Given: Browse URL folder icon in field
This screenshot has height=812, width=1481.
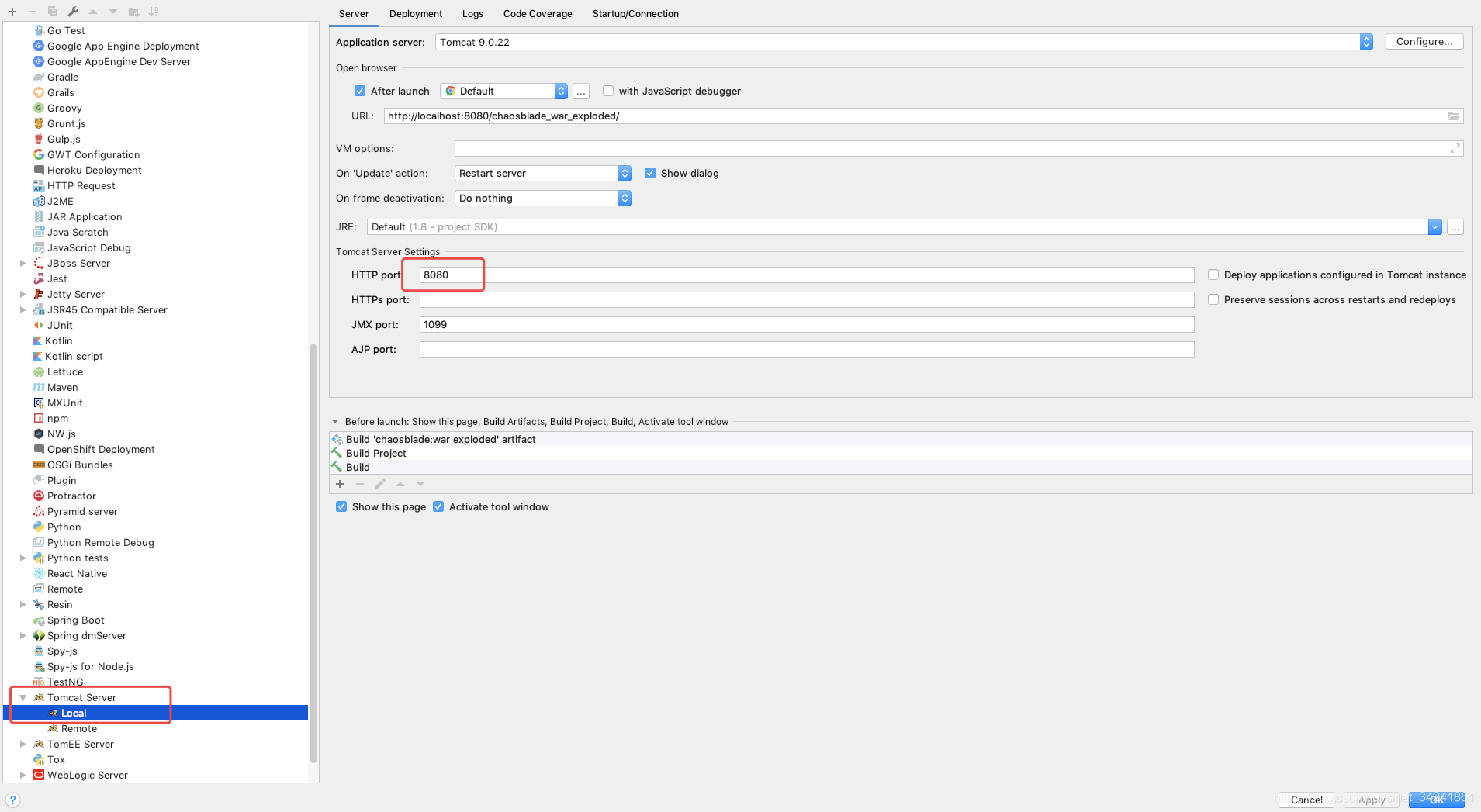Looking at the screenshot, I should point(1454,116).
